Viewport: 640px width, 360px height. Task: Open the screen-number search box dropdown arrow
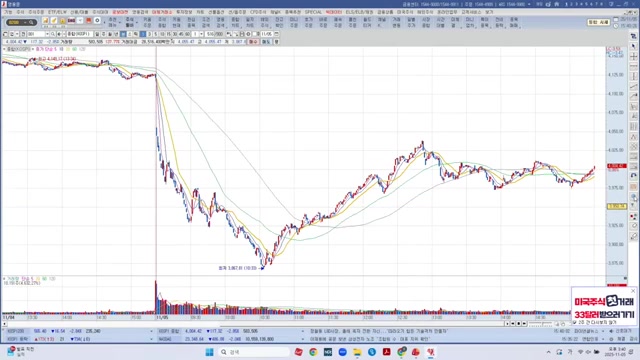point(24,22)
